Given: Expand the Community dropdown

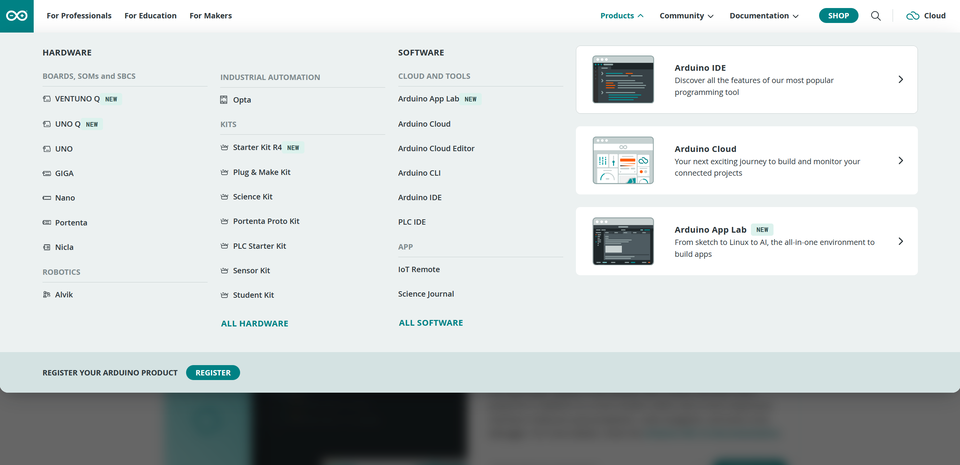Looking at the screenshot, I should [686, 16].
